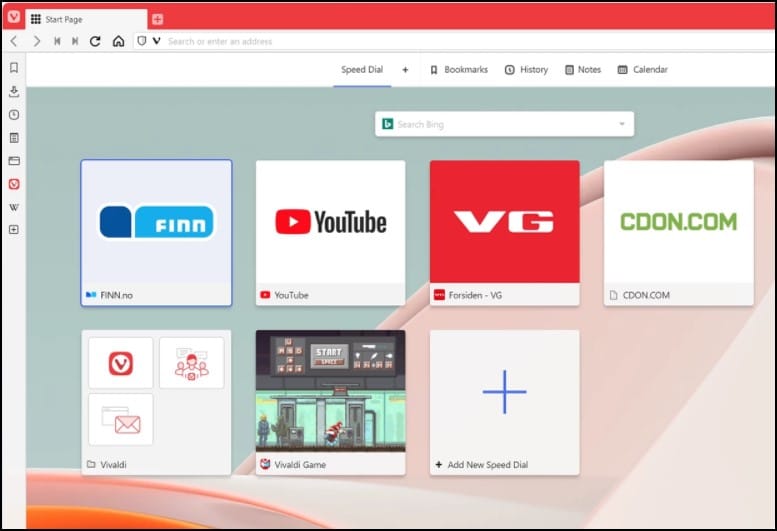Select the Speed Dial tab

click(x=362, y=70)
